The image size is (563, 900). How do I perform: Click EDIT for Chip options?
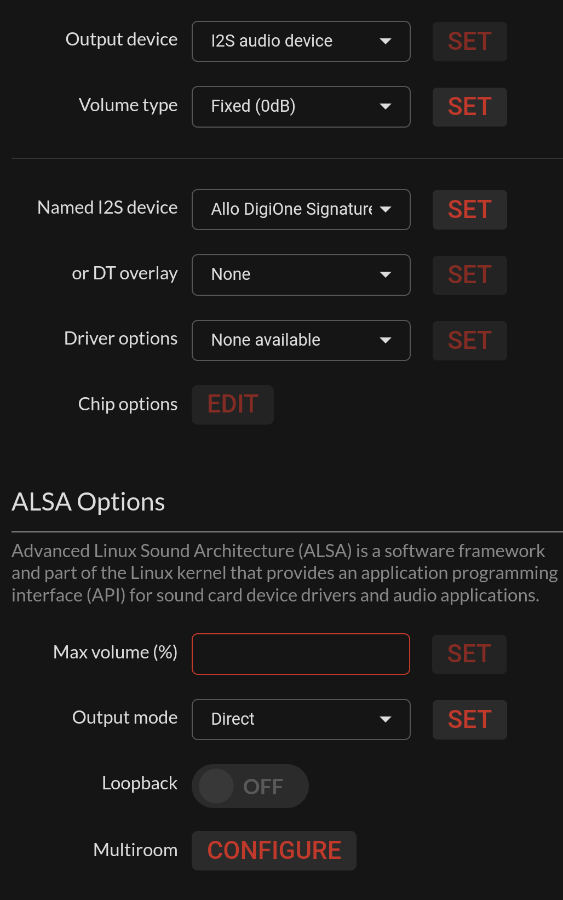232,405
